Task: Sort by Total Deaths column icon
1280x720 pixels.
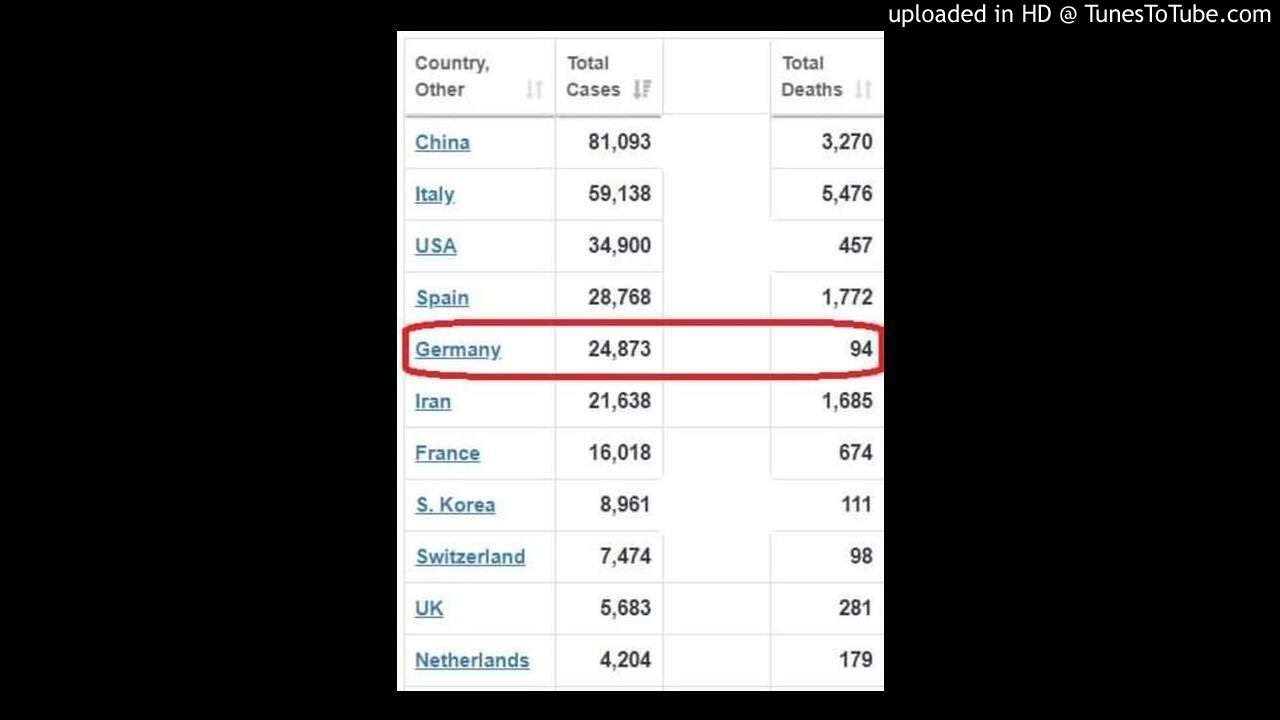Action: click(864, 90)
